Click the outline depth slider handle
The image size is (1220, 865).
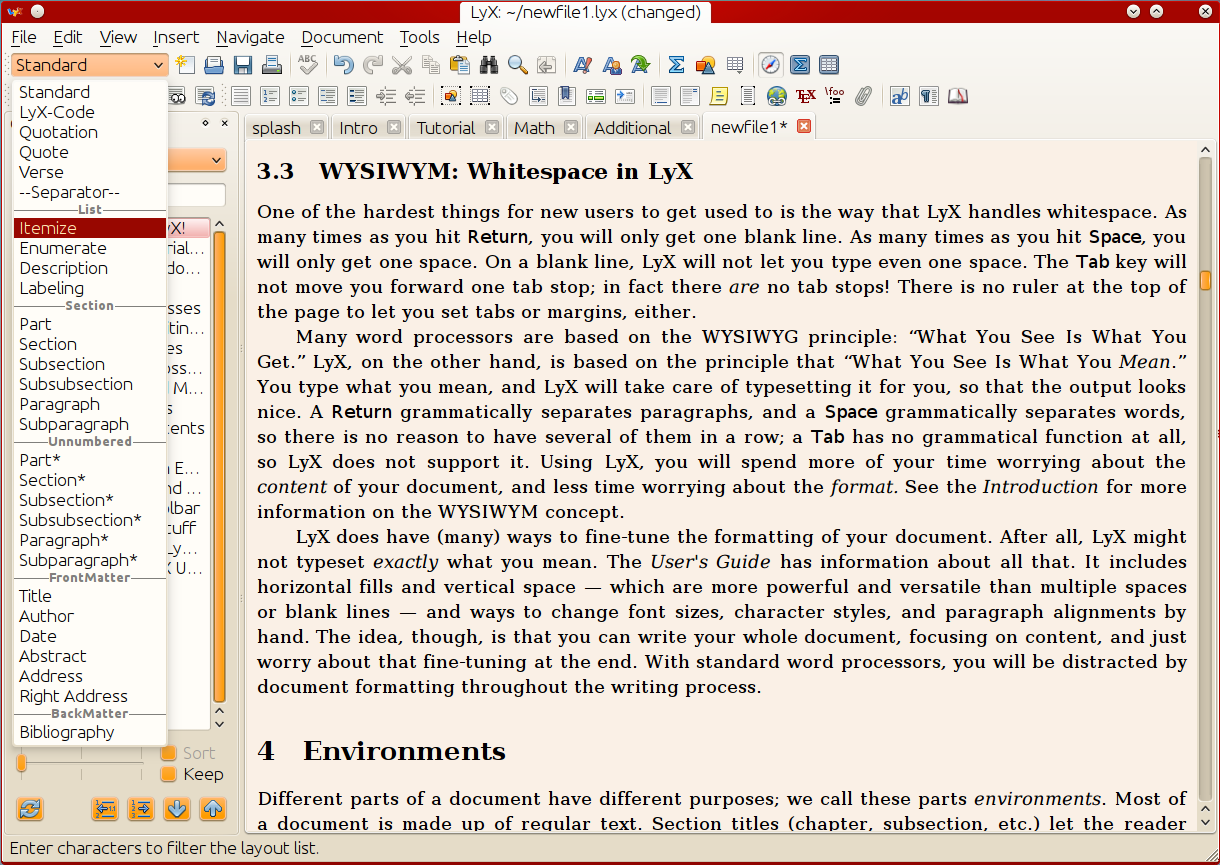click(22, 764)
